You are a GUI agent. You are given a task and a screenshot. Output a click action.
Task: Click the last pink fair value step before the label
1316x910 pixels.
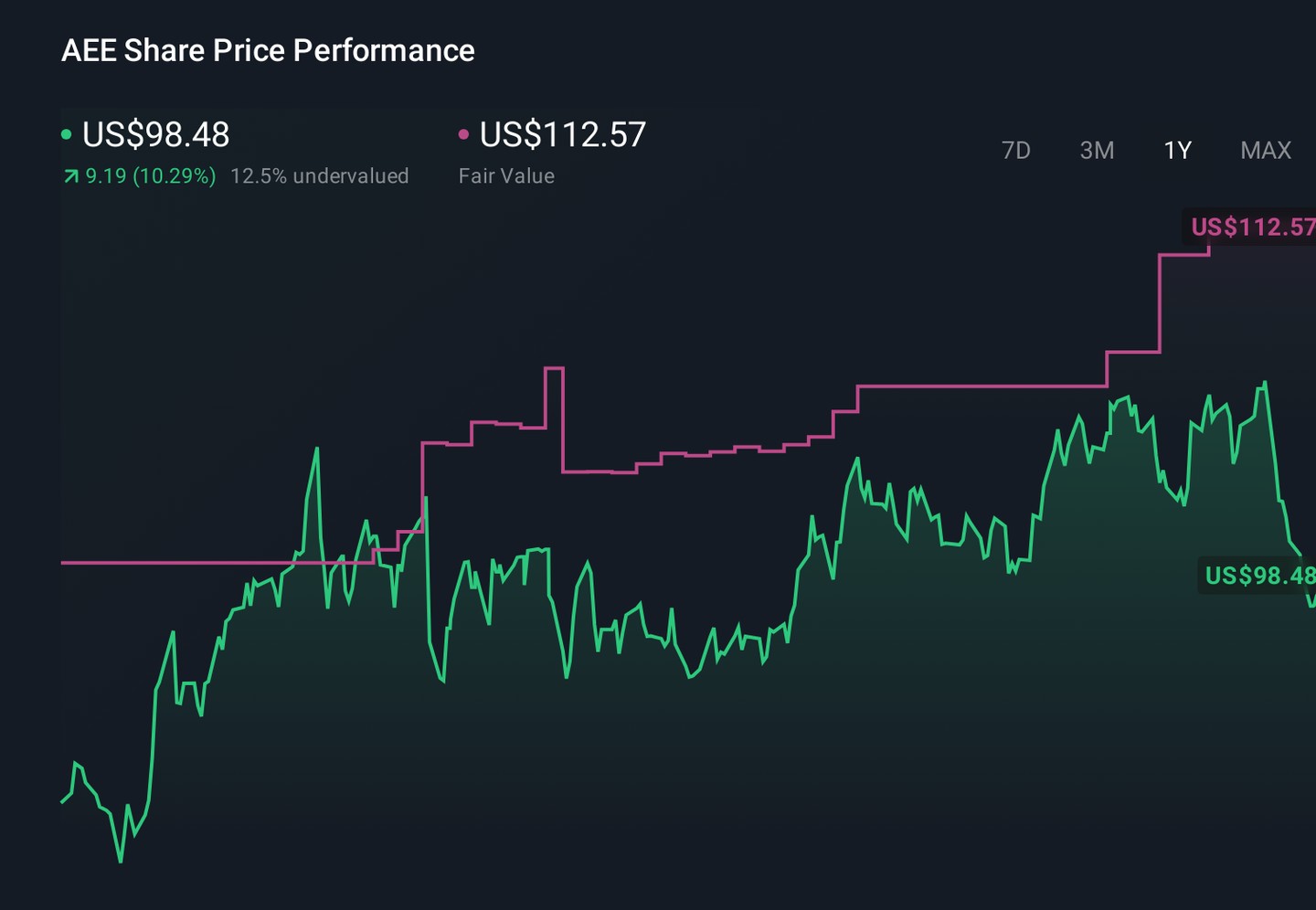(1184, 255)
